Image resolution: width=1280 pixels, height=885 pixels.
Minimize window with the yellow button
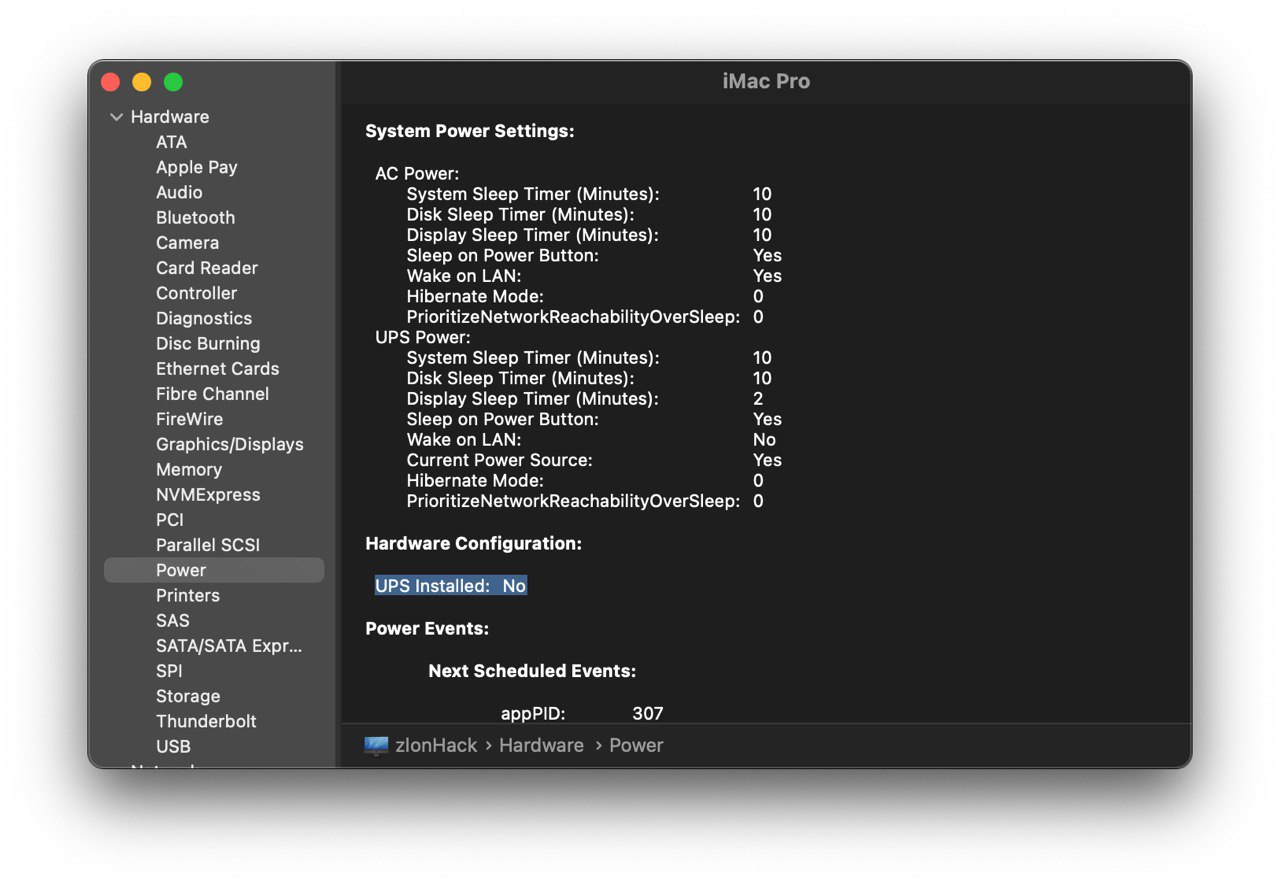click(x=142, y=82)
